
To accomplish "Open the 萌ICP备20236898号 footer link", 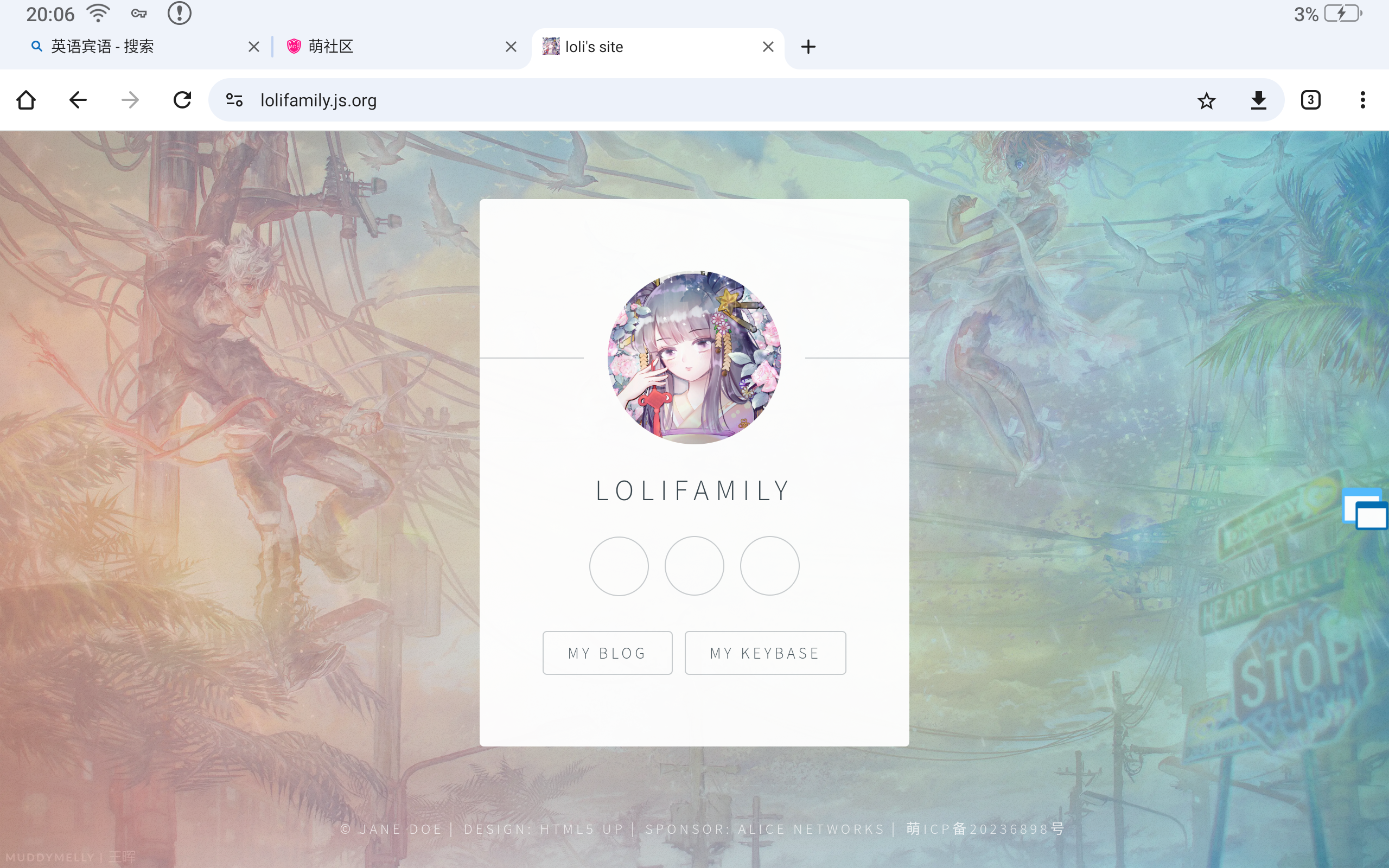I will tap(985, 829).
